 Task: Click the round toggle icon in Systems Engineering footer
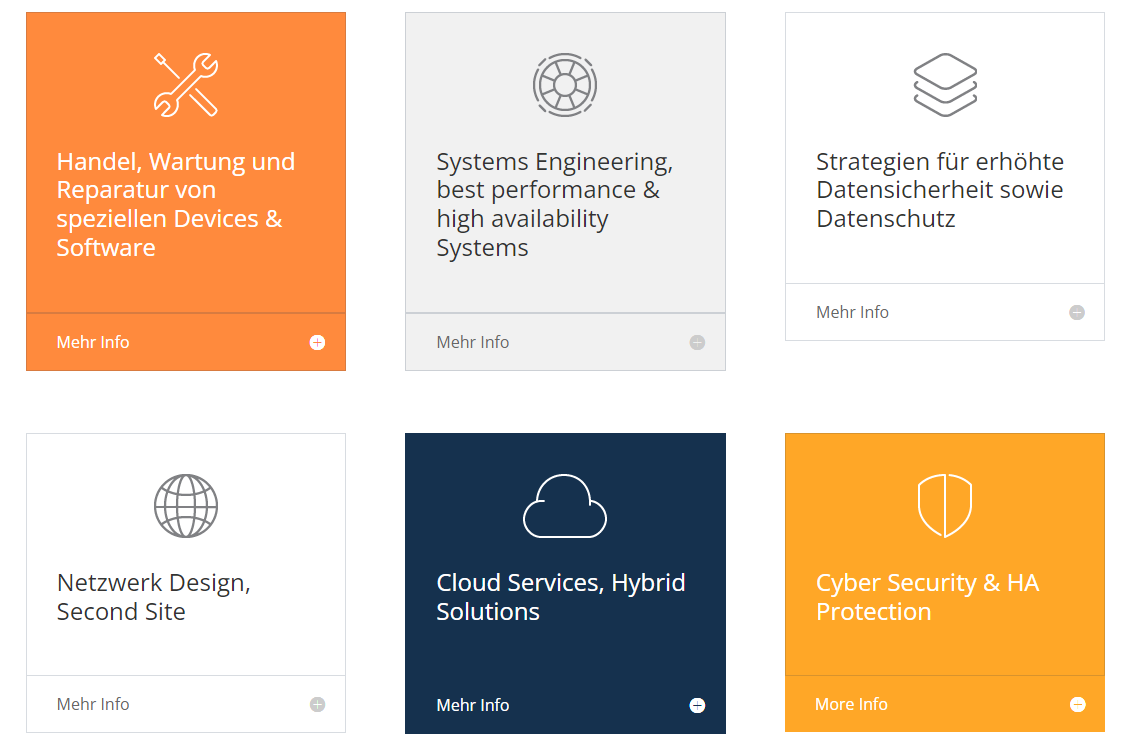coord(697,342)
